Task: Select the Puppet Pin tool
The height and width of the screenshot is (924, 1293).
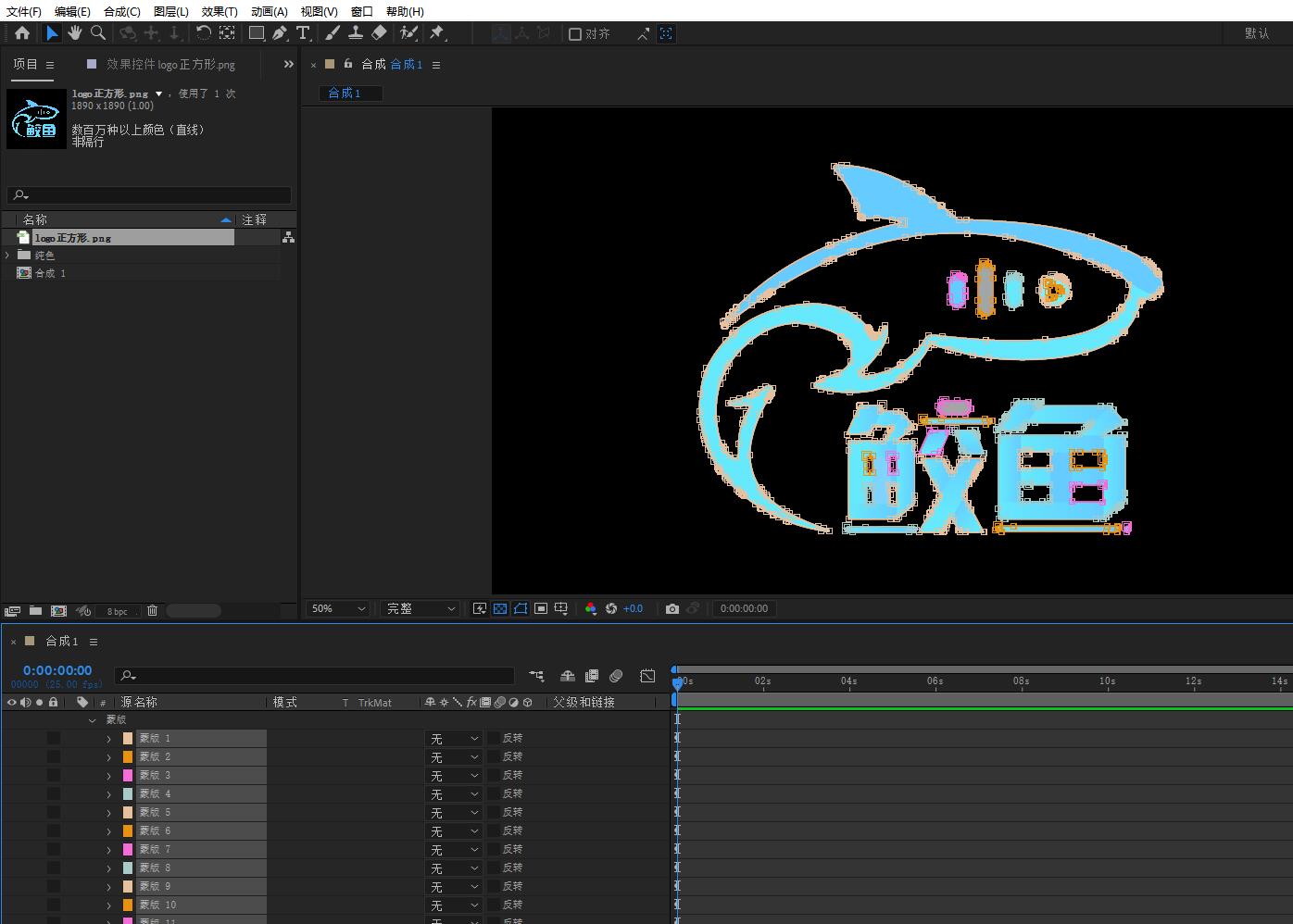Action: [437, 33]
